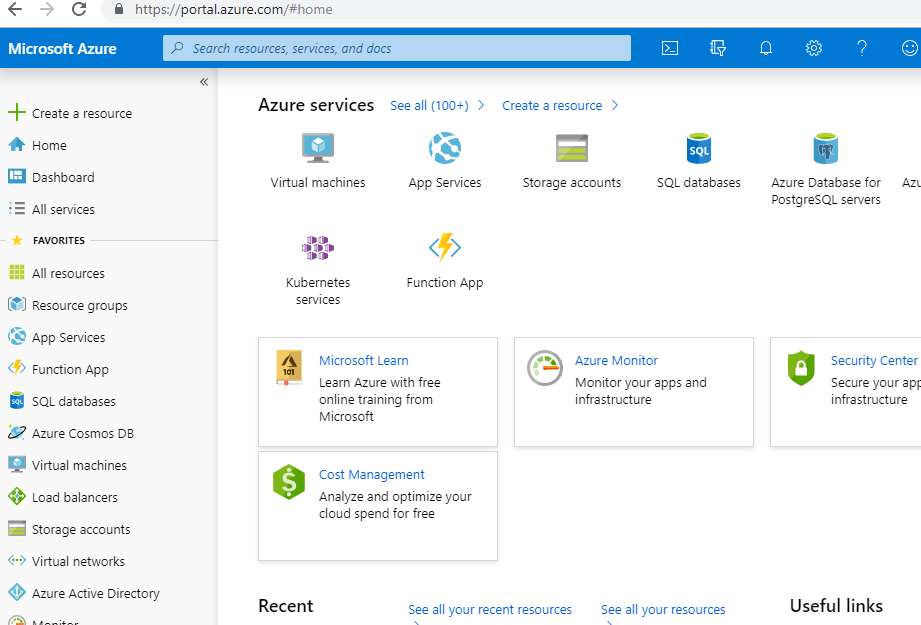This screenshot has width=921, height=625.
Task: Click the Virtual networks sidebar icon
Action: 17,560
